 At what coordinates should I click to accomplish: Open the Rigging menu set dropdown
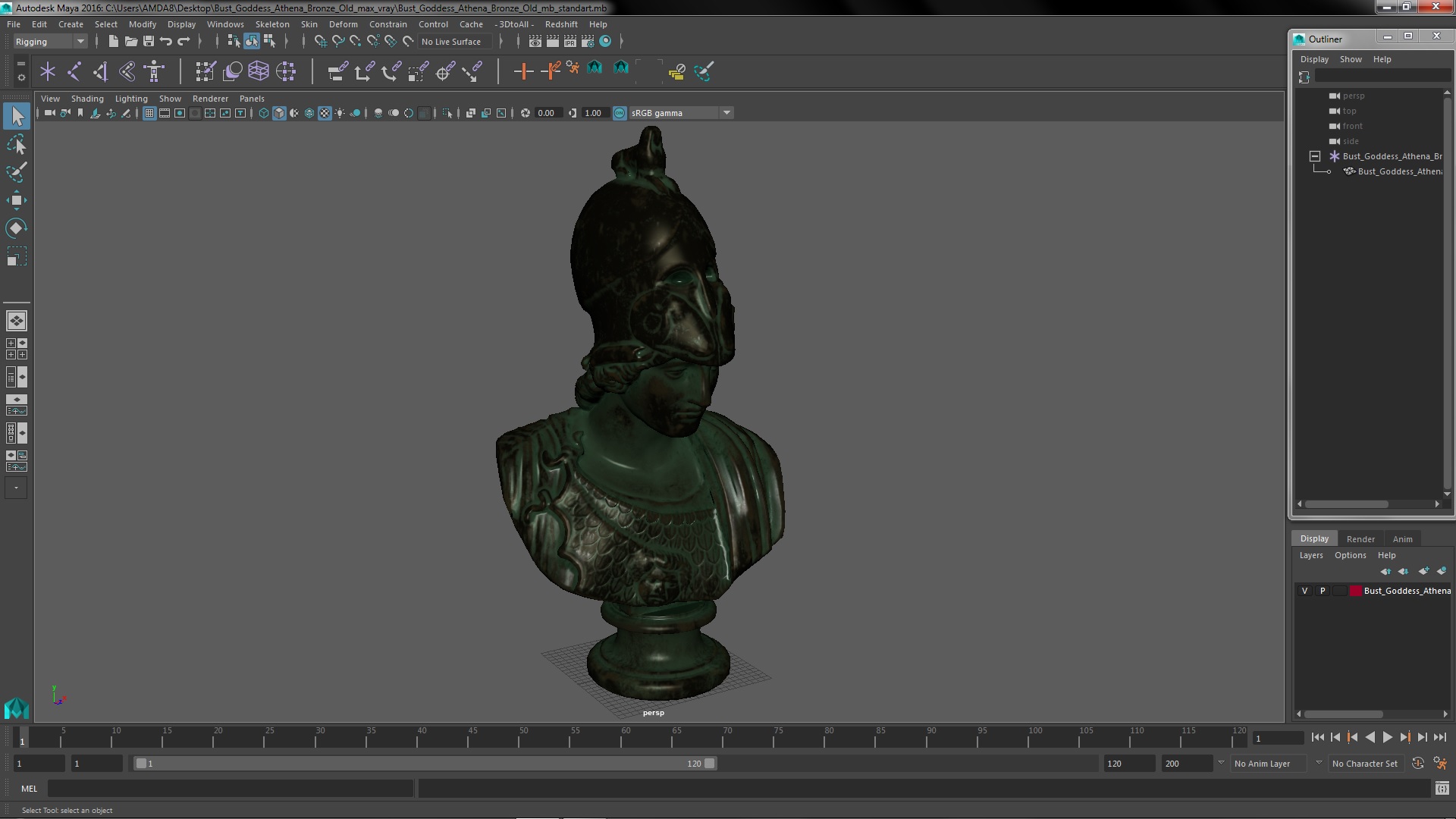(50, 42)
